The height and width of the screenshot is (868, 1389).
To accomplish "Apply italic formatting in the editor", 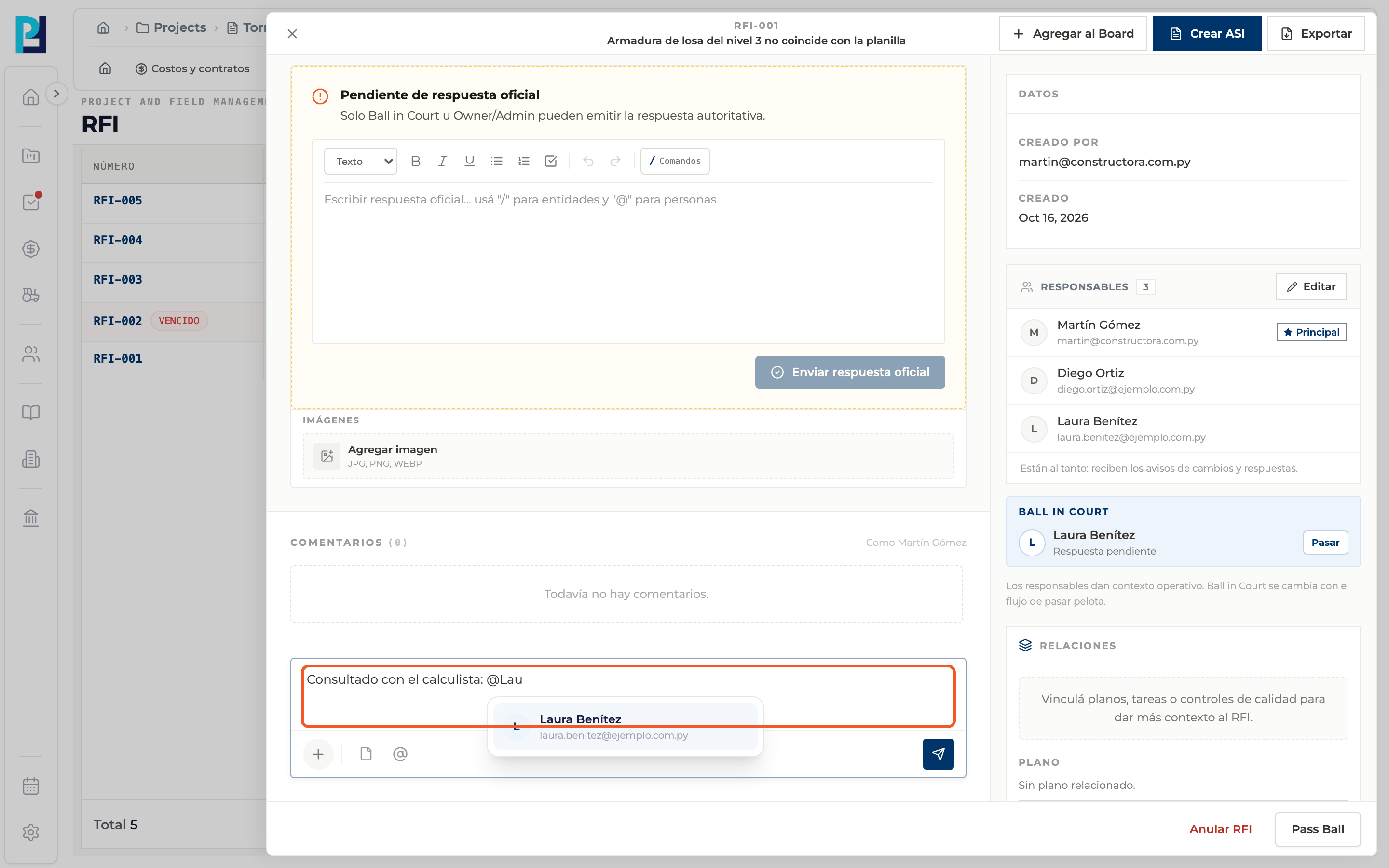I will click(x=443, y=162).
